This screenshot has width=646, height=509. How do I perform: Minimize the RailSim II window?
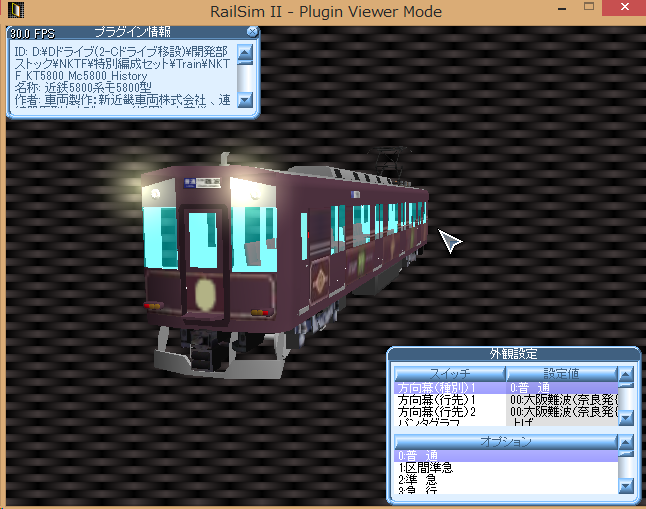(x=562, y=7)
